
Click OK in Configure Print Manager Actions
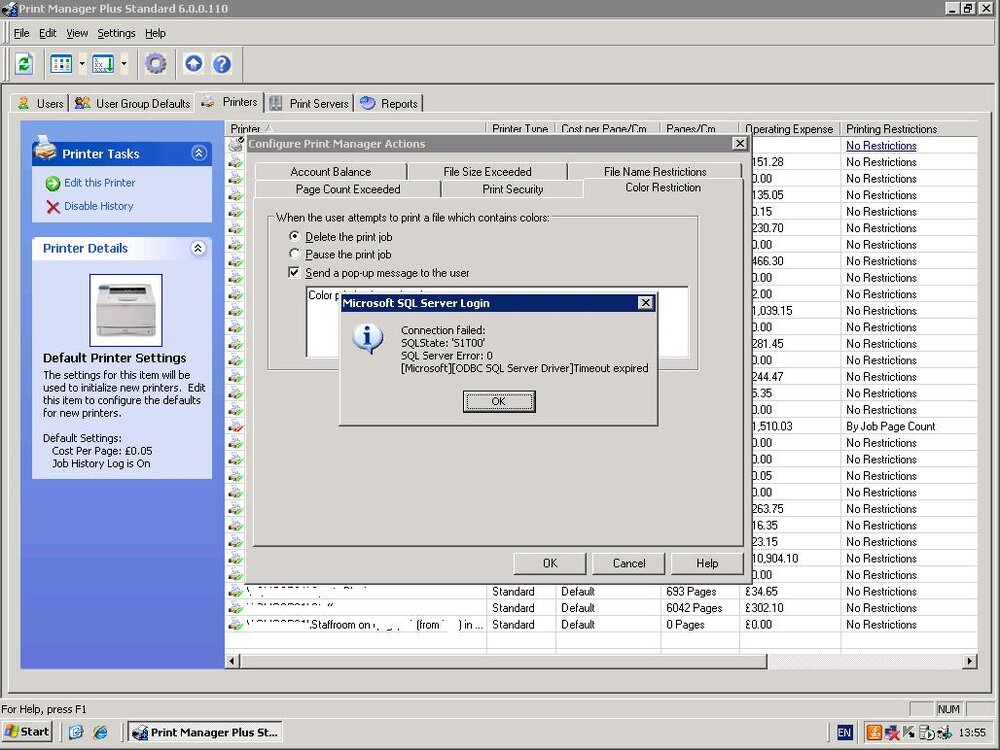(x=550, y=563)
